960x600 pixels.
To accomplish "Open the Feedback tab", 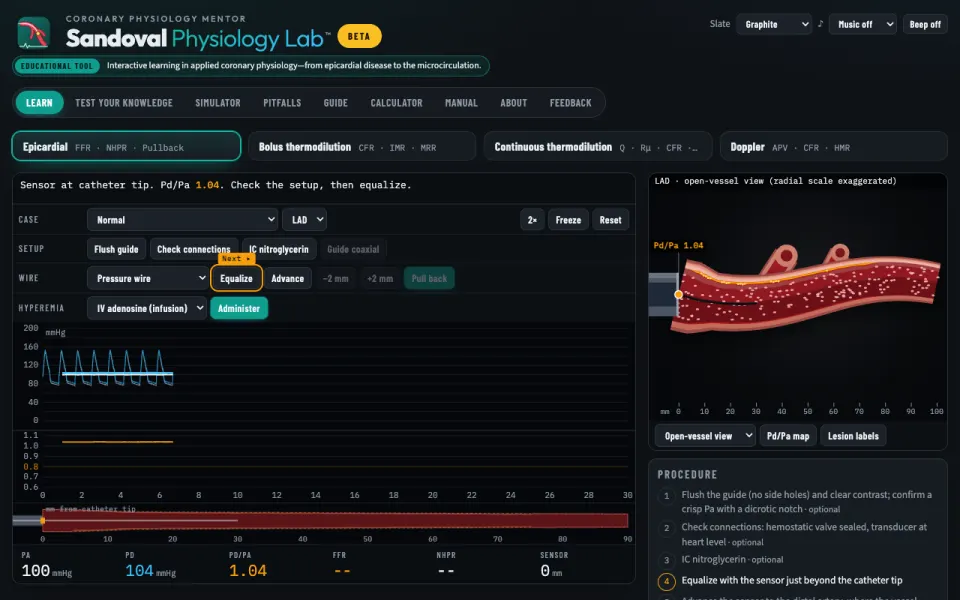I will 571,103.
